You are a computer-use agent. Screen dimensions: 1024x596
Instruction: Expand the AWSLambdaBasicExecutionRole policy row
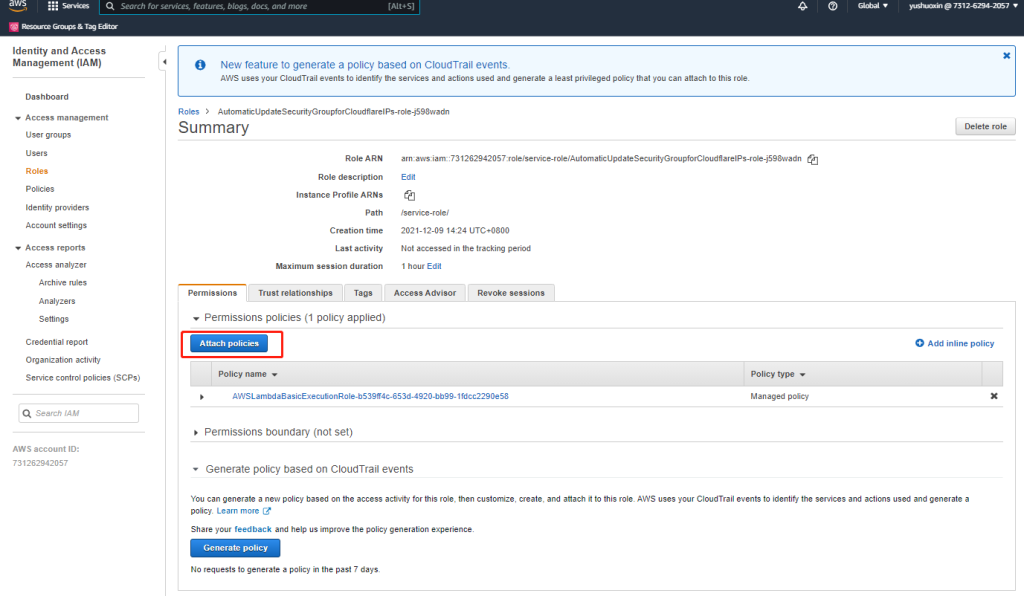202,397
